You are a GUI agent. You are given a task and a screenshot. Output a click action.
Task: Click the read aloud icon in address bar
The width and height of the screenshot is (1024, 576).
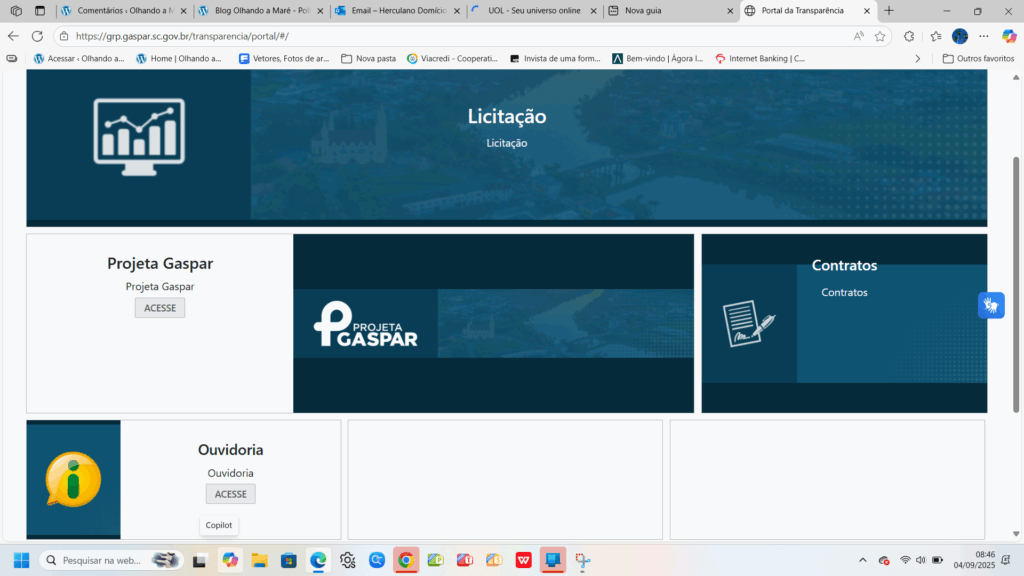pyautogui.click(x=858, y=36)
